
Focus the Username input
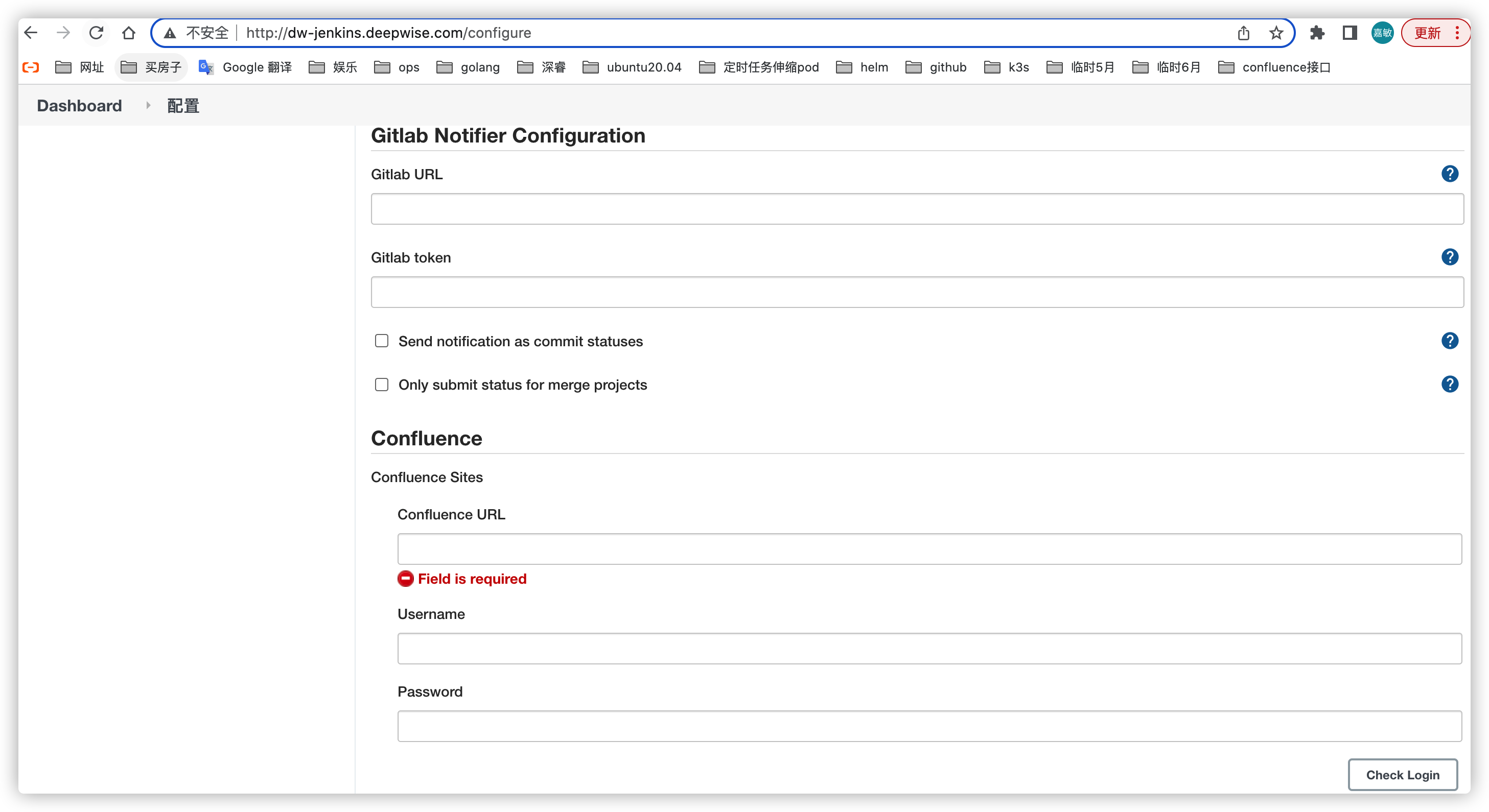point(929,648)
